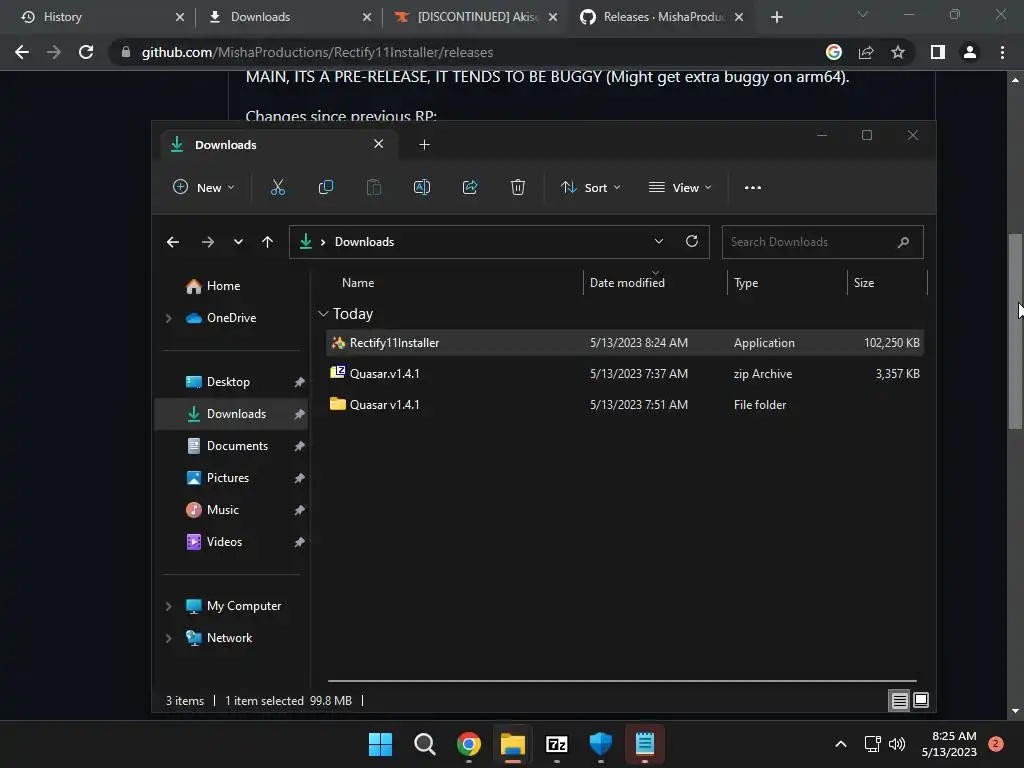Click the Chrome page vertical scrollbar thumb
The width and height of the screenshot is (1024, 768).
[1015, 331]
